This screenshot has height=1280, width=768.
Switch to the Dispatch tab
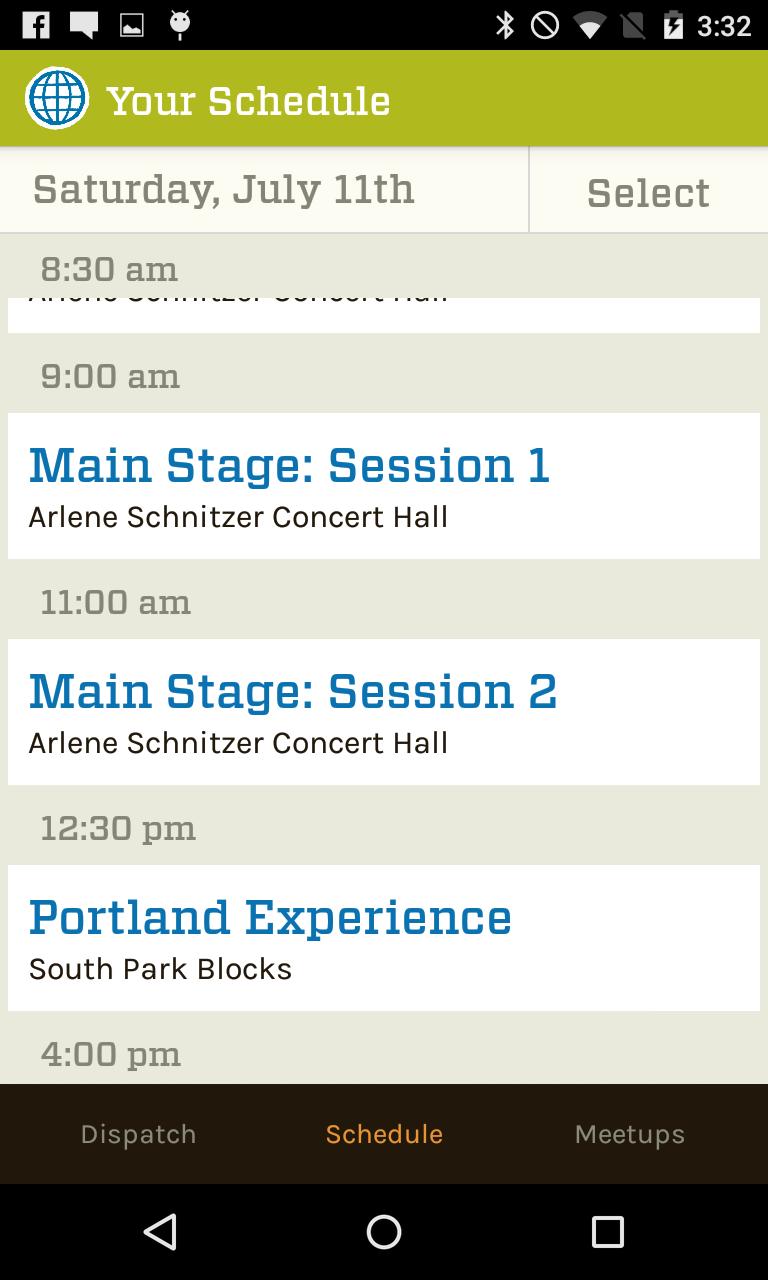click(x=138, y=1134)
